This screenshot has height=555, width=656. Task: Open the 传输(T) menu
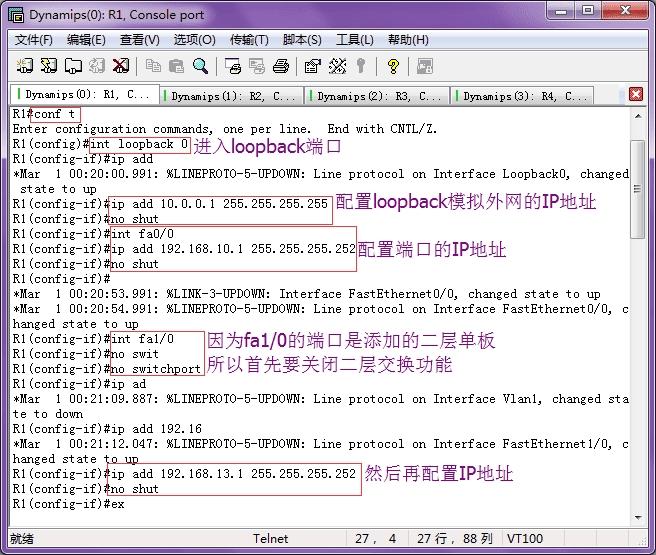click(249, 40)
